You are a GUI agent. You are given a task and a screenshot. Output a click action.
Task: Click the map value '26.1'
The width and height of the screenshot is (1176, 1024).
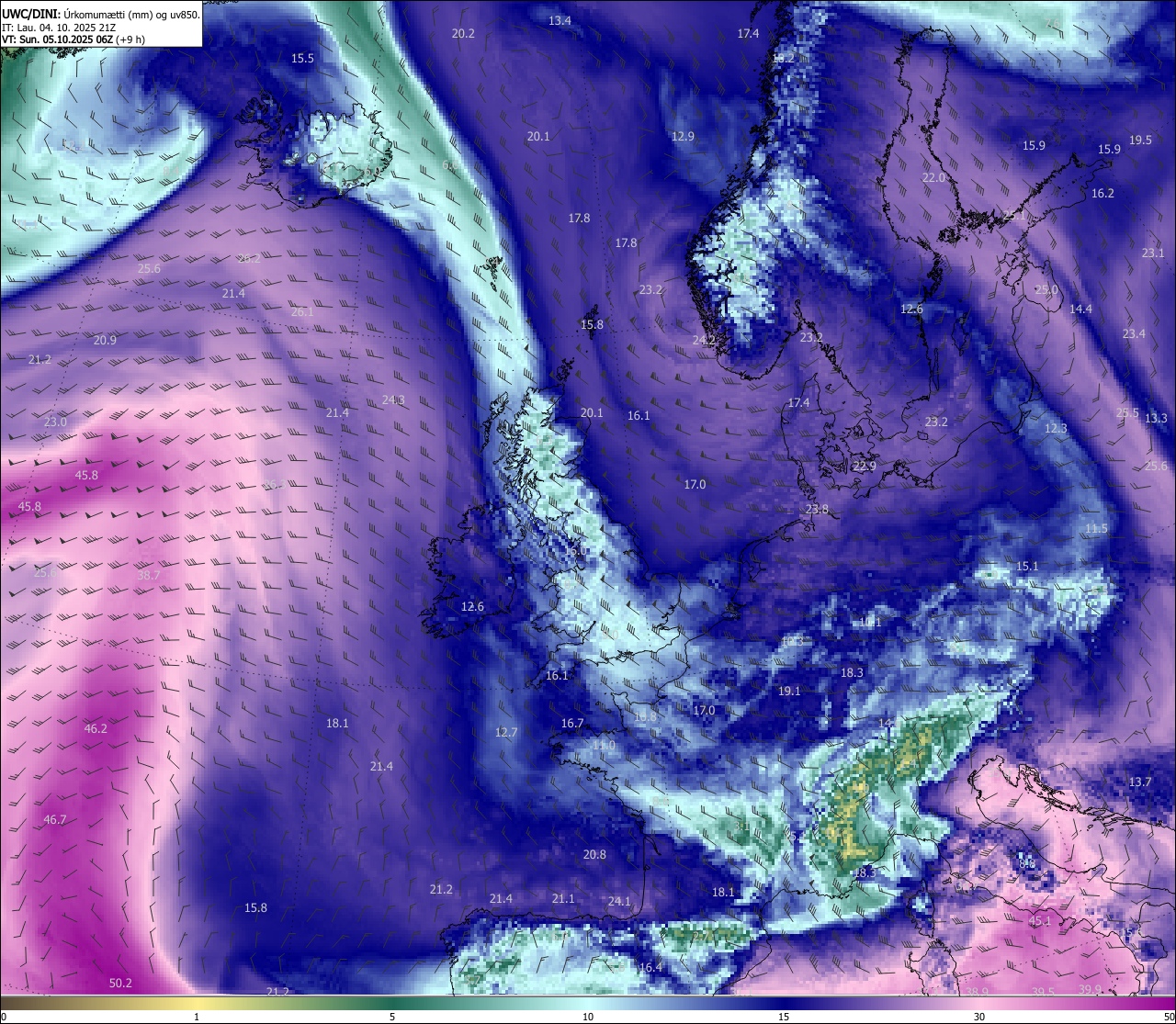302,311
